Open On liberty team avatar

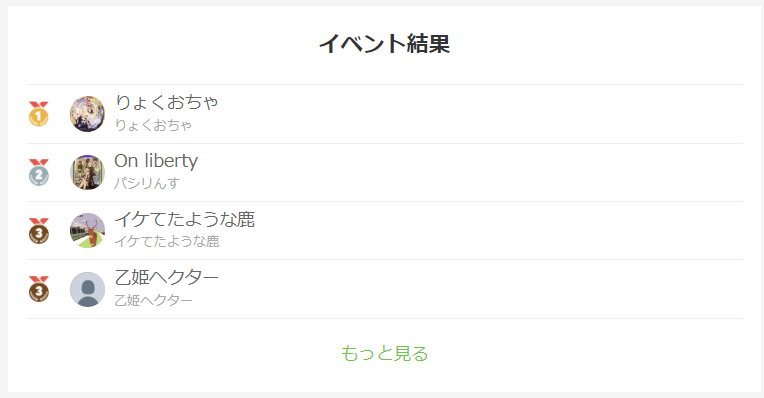coord(87,172)
